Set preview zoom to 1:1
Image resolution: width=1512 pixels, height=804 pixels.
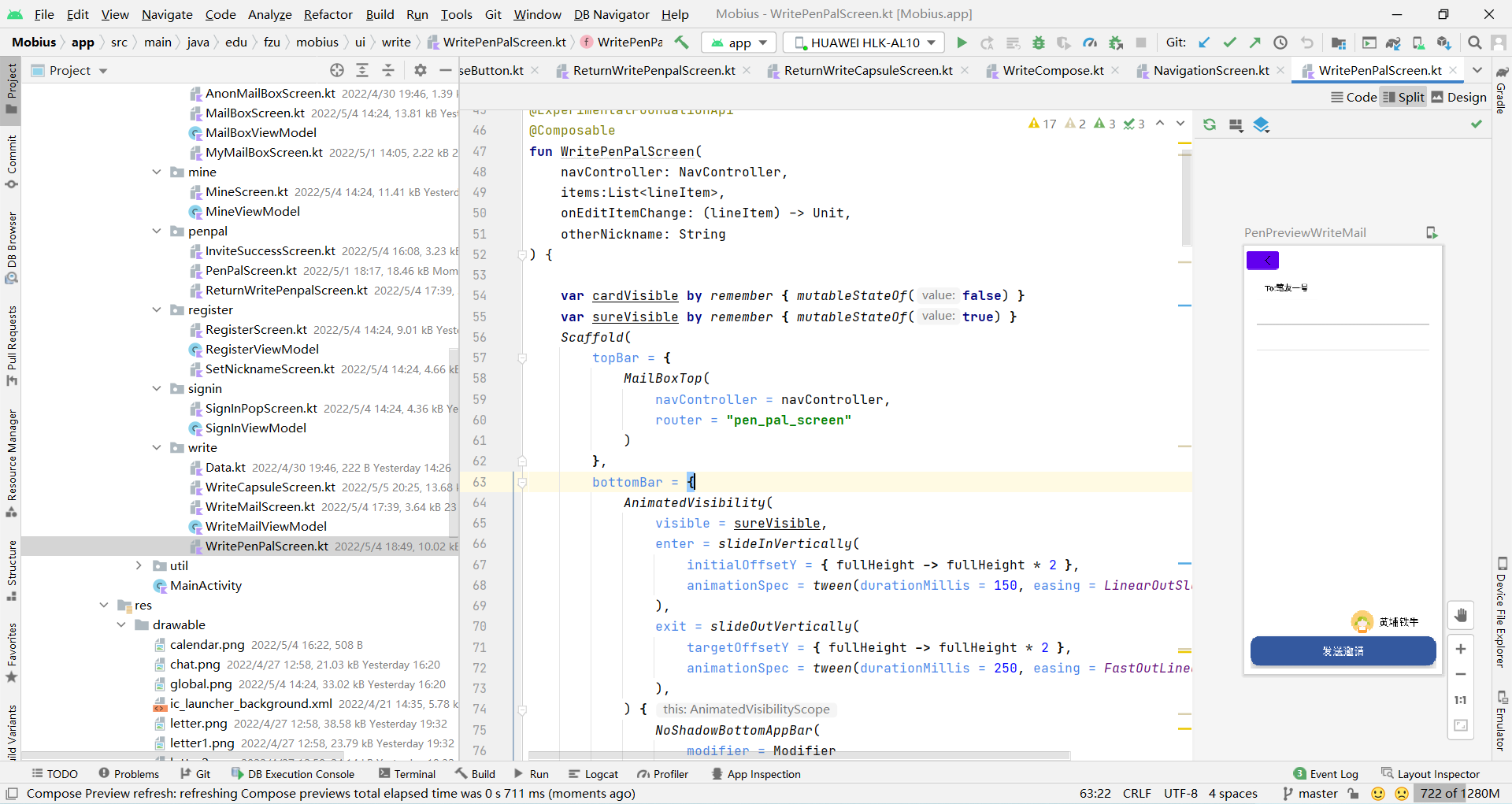[x=1461, y=700]
